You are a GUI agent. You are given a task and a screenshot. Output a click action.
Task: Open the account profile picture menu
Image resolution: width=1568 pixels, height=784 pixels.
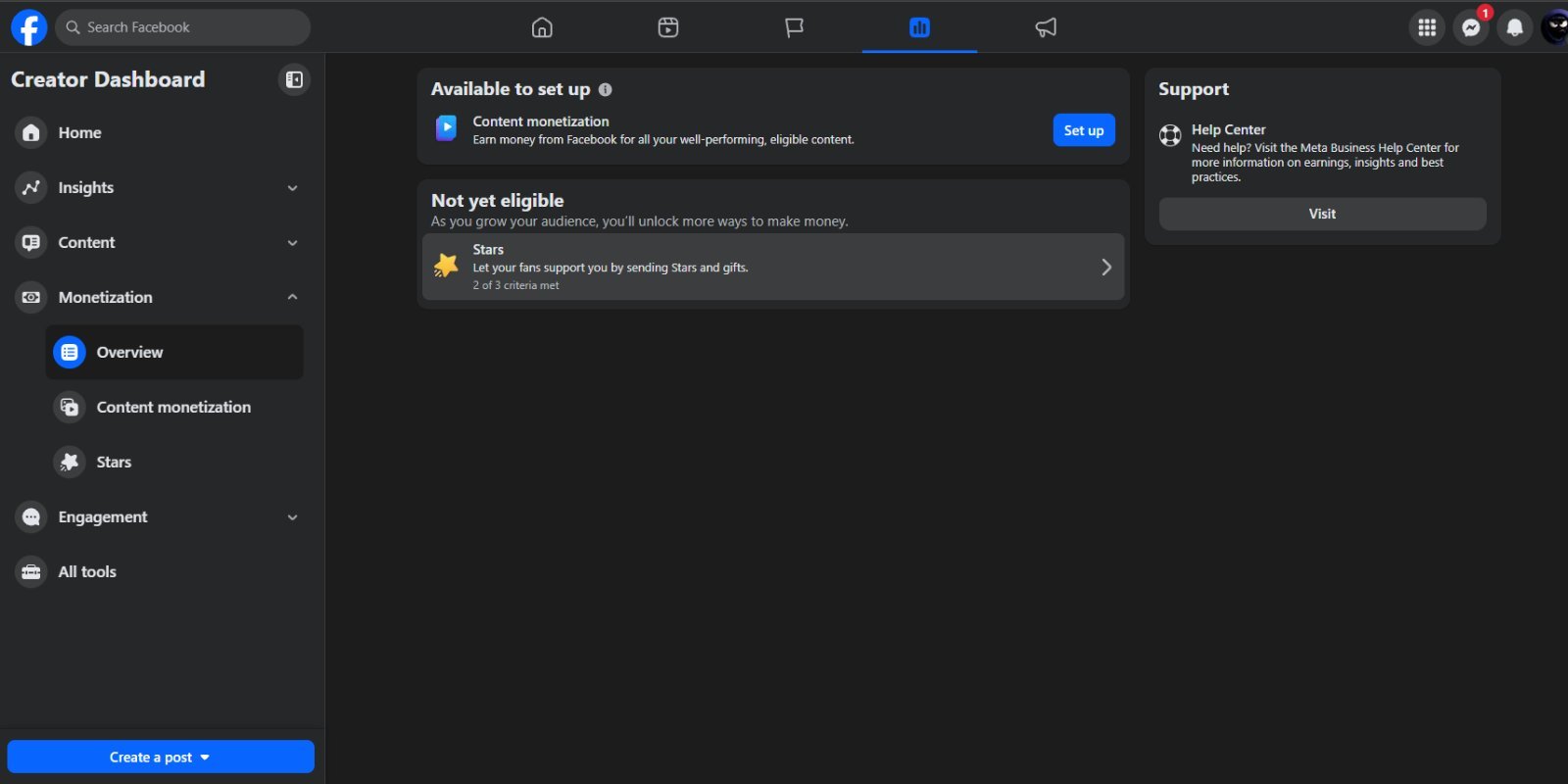point(1555,27)
